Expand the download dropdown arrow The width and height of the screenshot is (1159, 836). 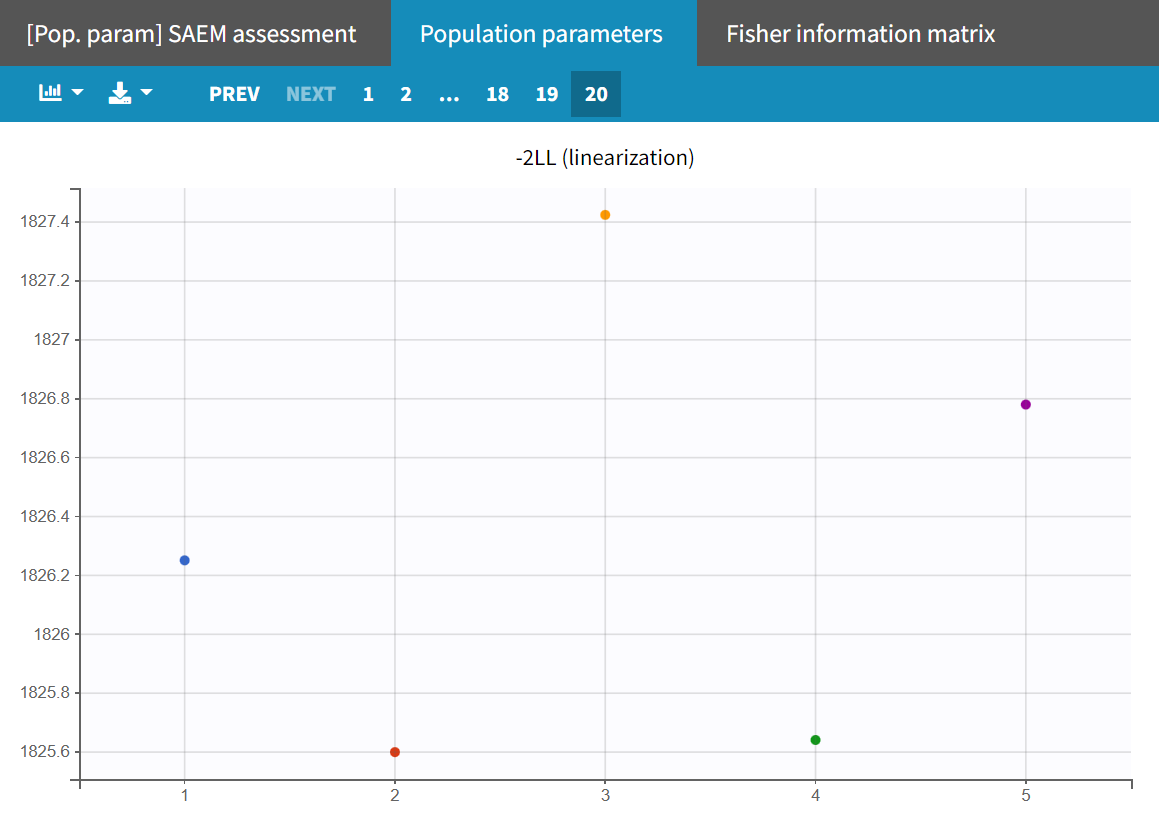(147, 93)
